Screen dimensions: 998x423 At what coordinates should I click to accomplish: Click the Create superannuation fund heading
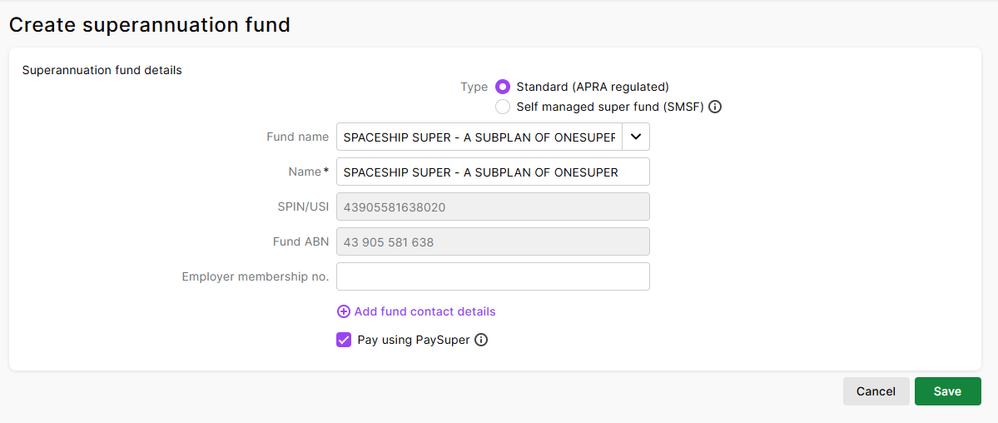point(150,25)
